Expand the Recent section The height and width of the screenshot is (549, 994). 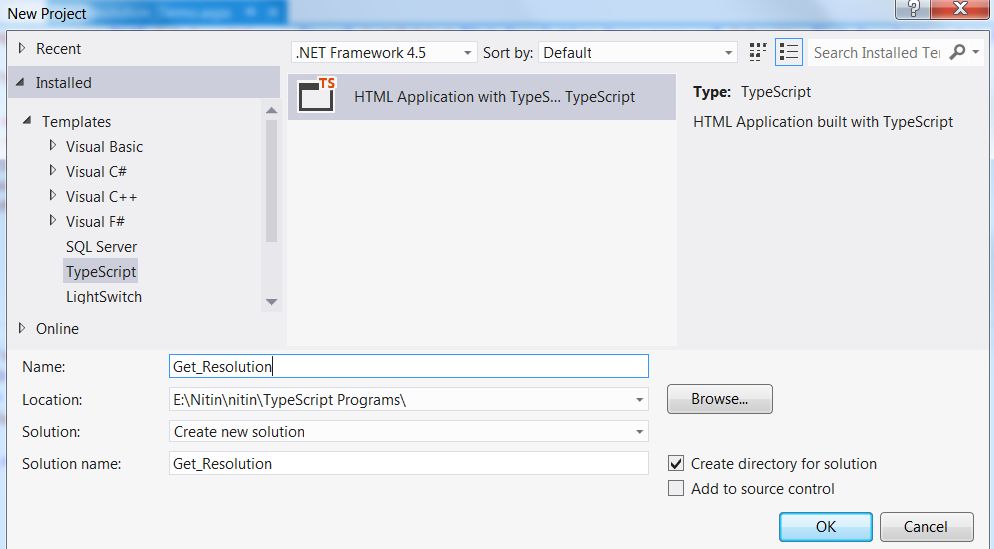[x=22, y=48]
